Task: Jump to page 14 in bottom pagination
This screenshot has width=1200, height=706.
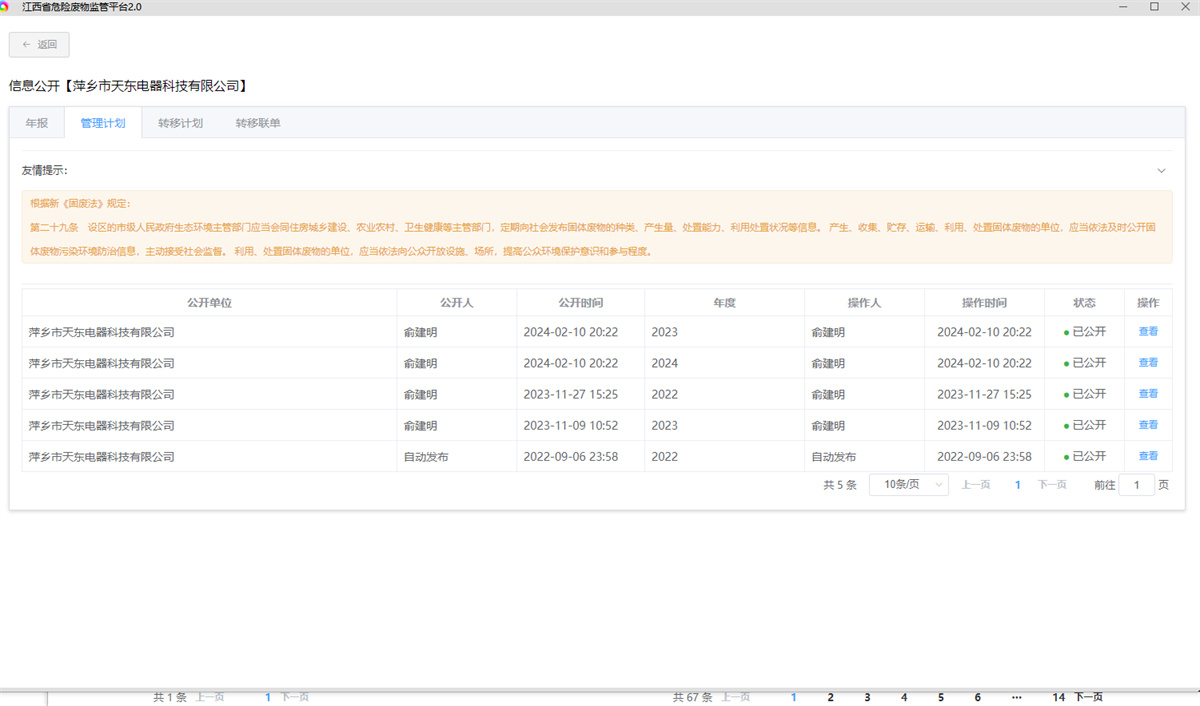Action: pyautogui.click(x=1058, y=697)
